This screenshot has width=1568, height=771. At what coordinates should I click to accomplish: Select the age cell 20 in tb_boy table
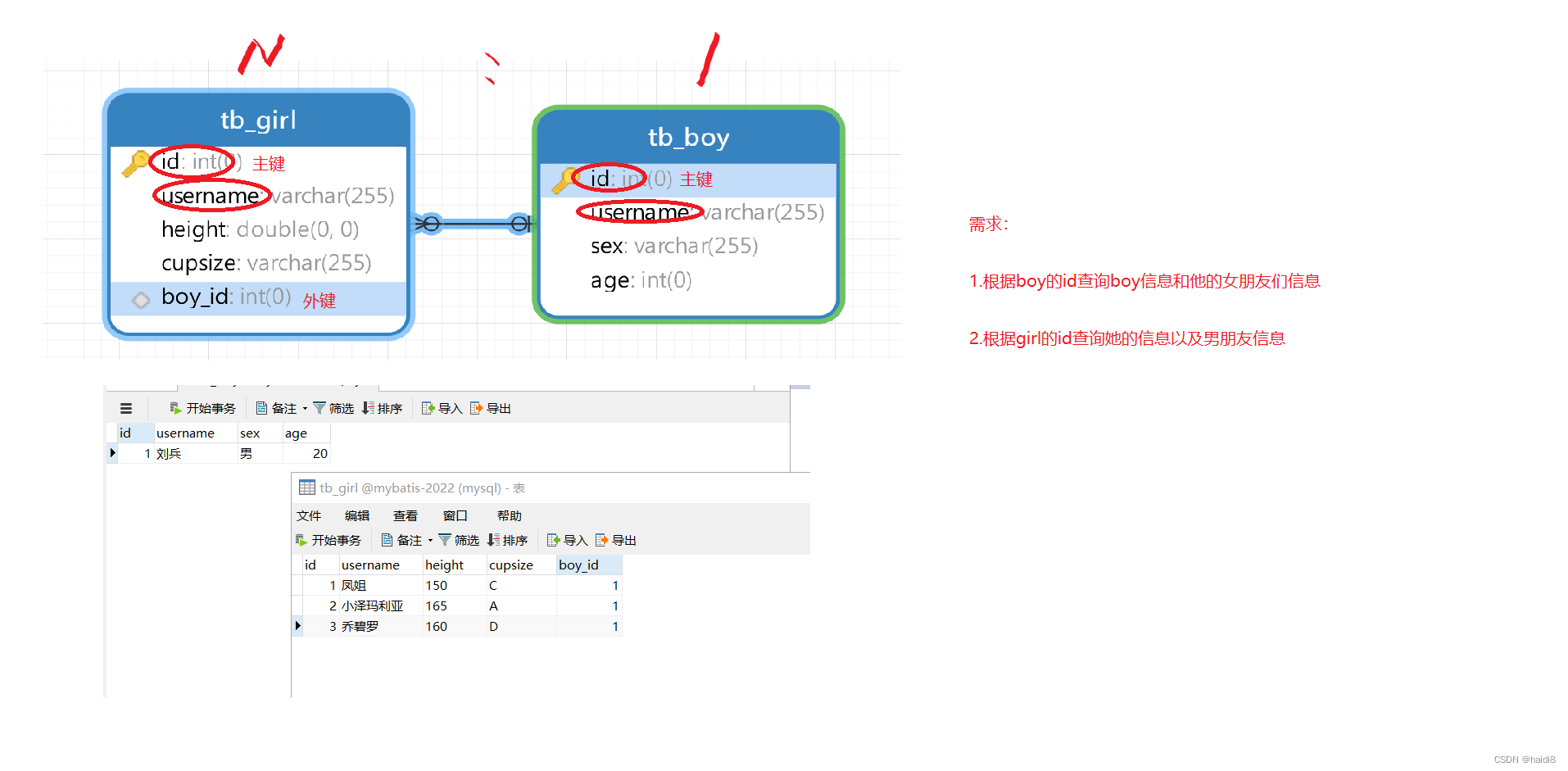click(306, 453)
